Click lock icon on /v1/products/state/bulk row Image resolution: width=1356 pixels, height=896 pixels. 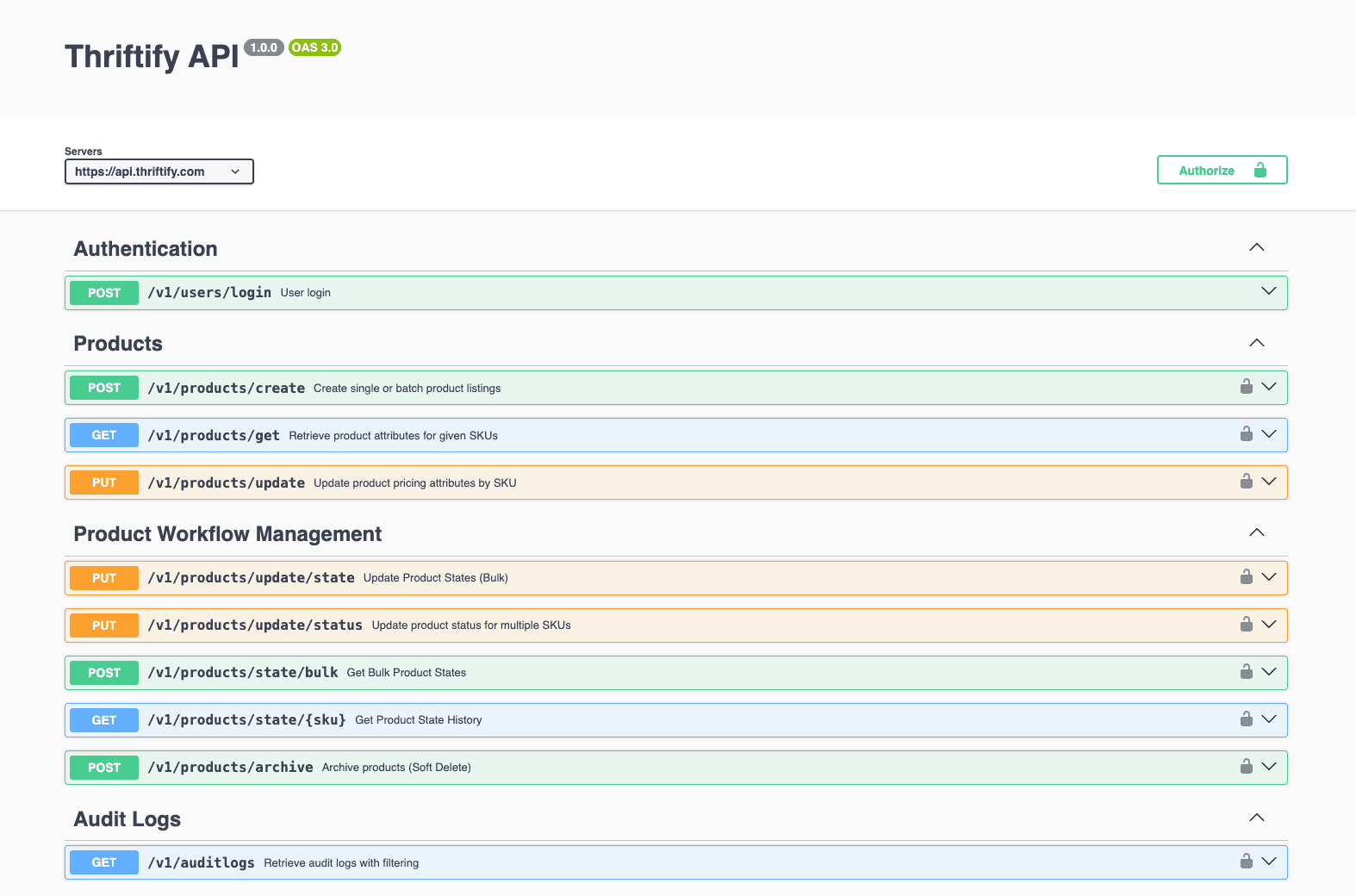click(x=1247, y=671)
